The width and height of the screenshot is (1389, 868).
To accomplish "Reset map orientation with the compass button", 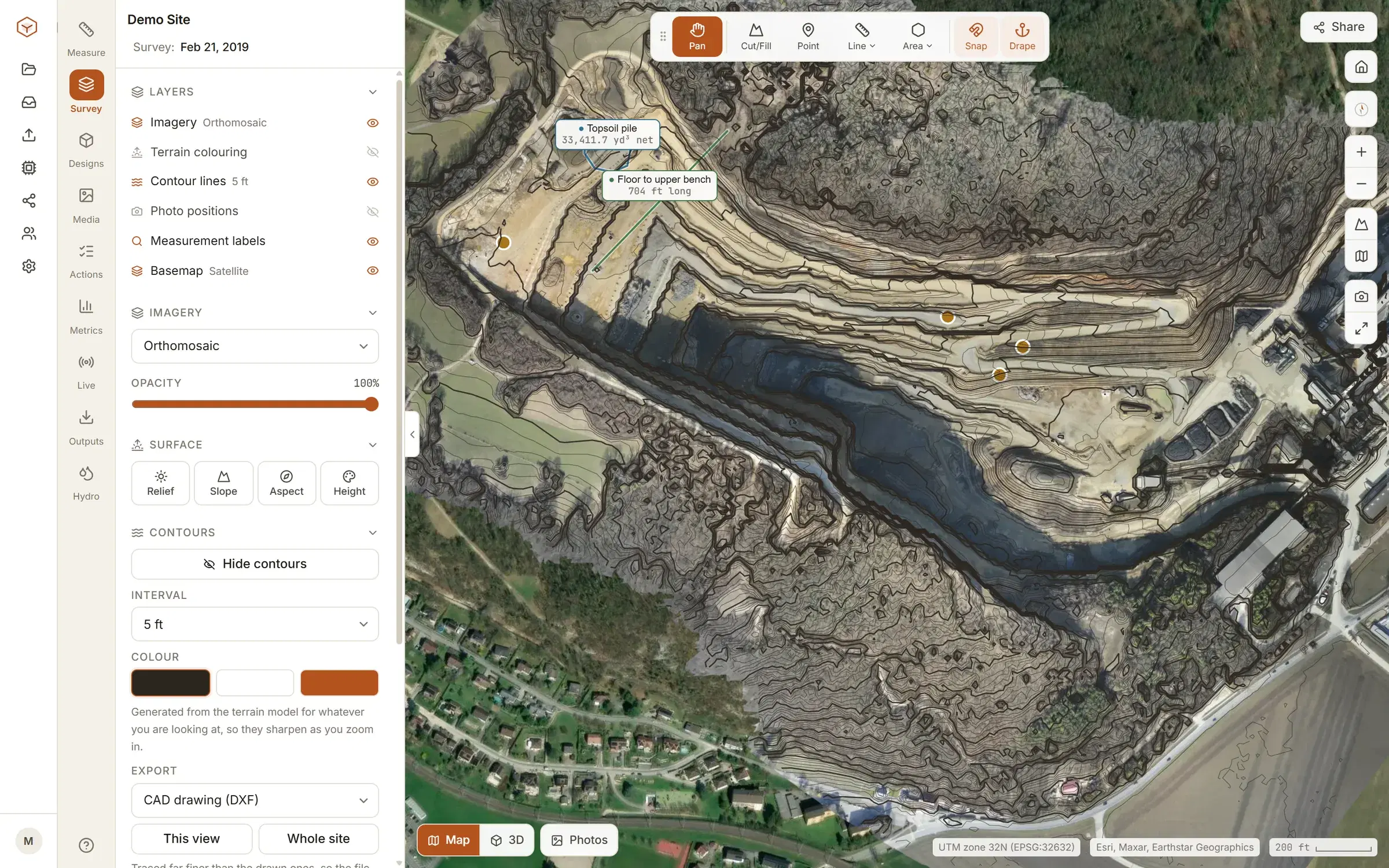I will tap(1361, 109).
